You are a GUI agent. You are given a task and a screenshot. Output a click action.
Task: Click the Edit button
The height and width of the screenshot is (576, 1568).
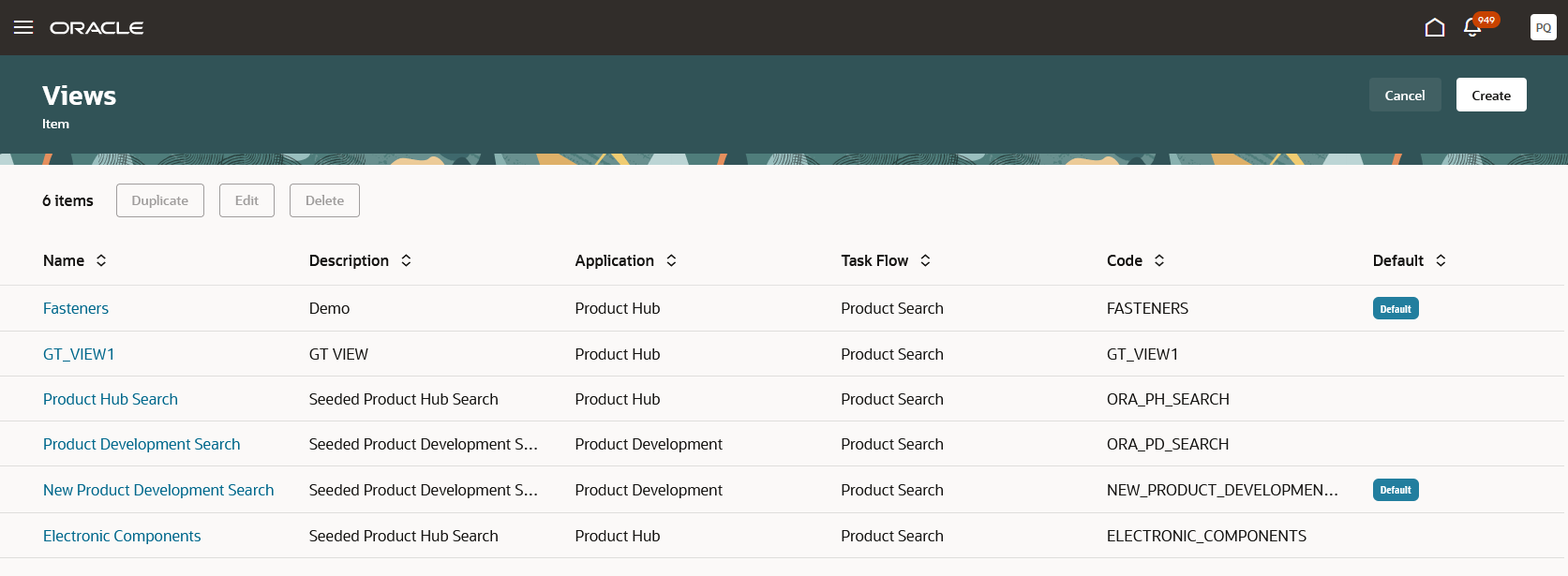coord(246,200)
